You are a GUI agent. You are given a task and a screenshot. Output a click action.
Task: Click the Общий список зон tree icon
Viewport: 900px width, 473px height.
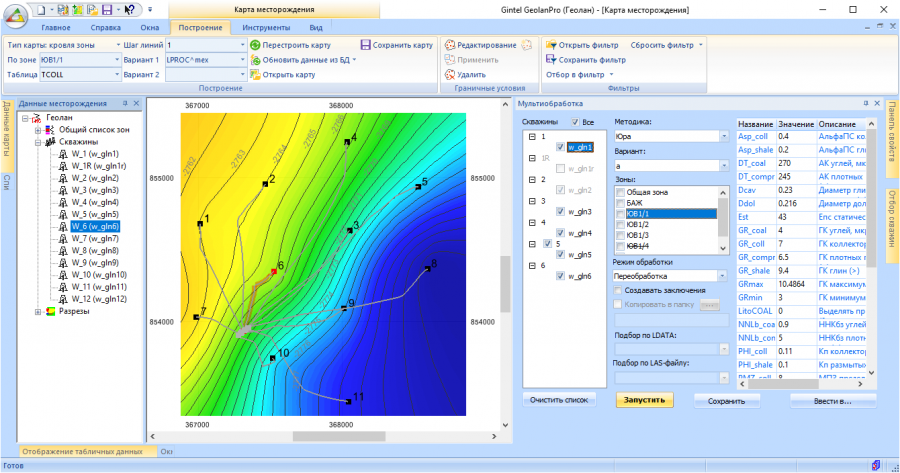point(49,130)
